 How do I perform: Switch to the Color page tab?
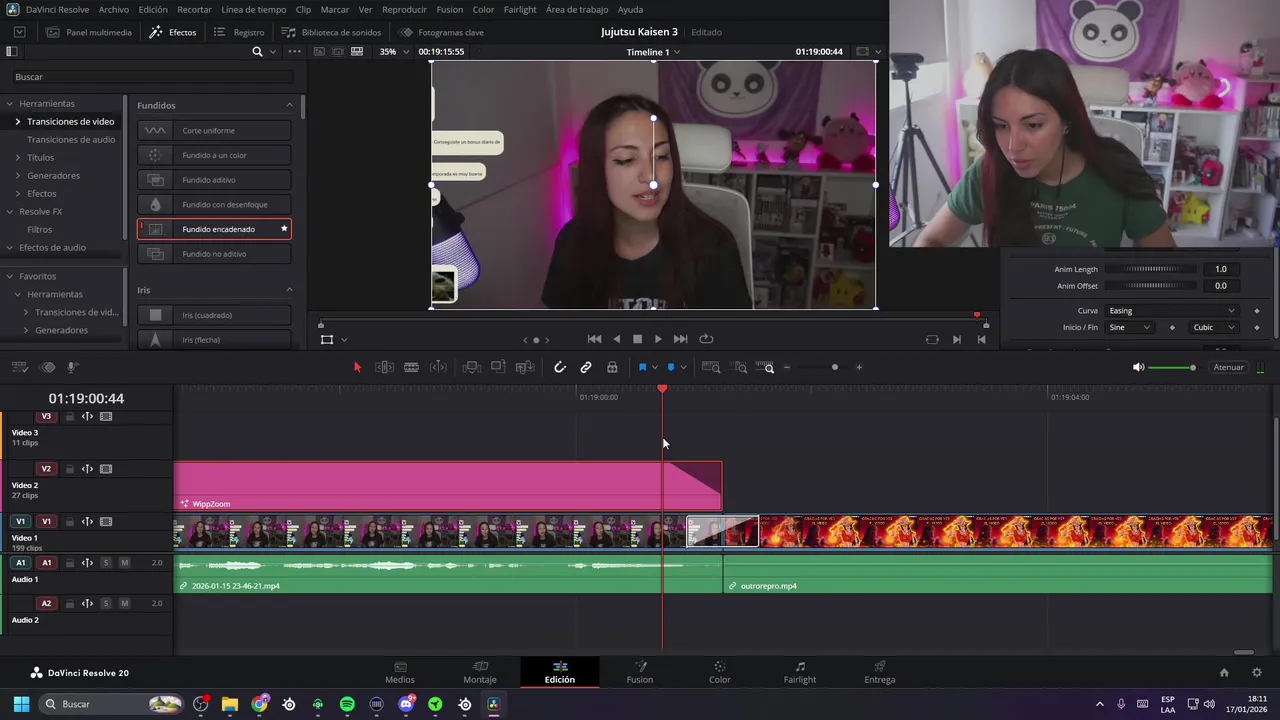click(720, 673)
